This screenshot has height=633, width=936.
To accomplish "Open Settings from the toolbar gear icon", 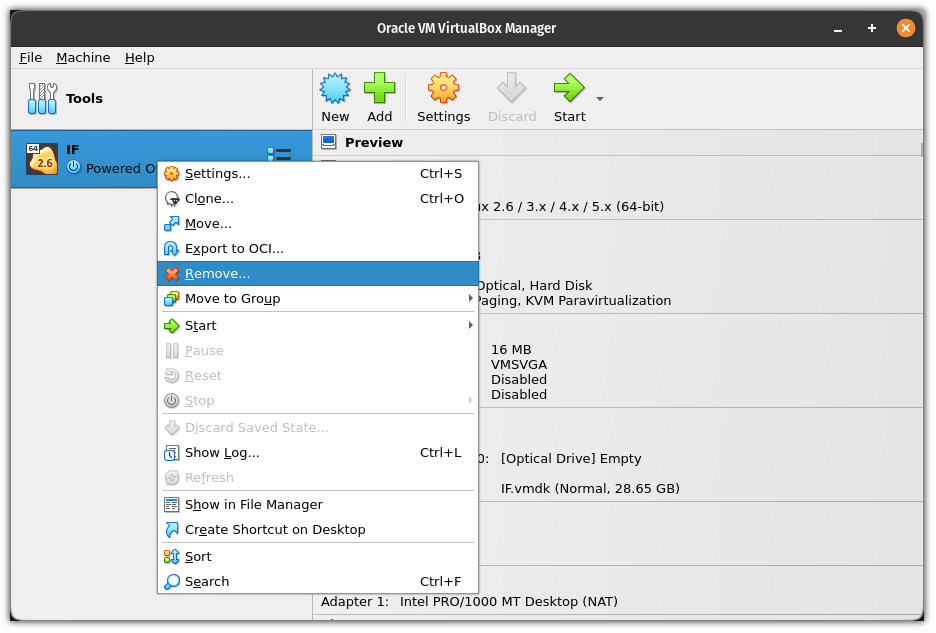I will pyautogui.click(x=443, y=89).
